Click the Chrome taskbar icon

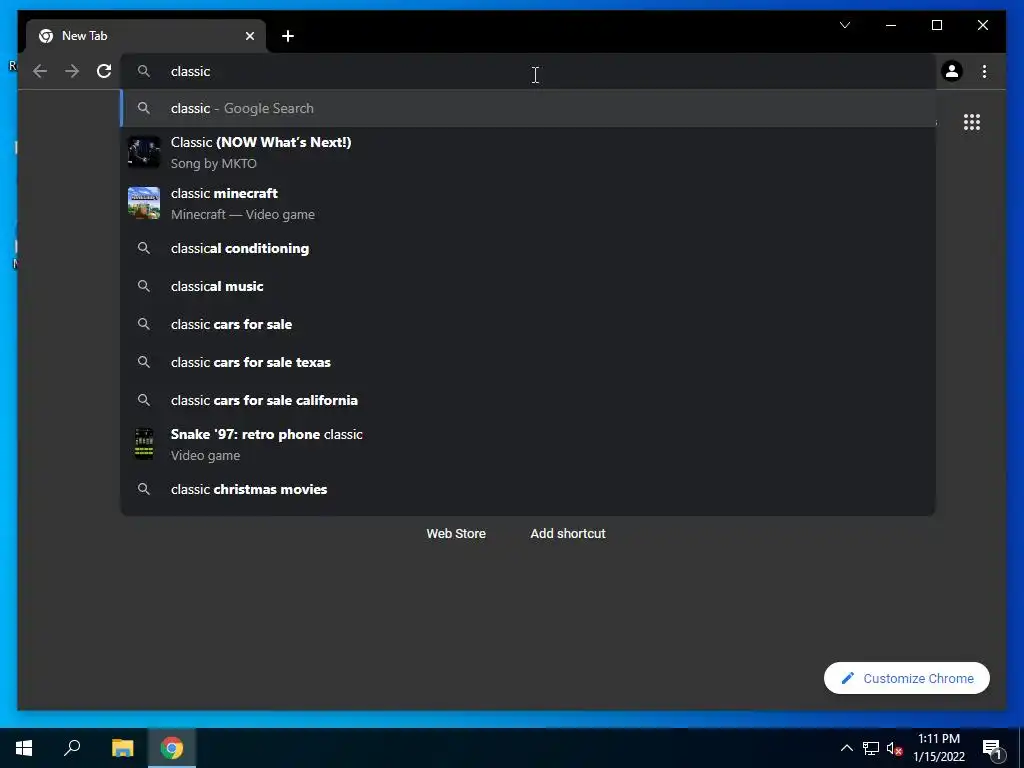point(172,748)
